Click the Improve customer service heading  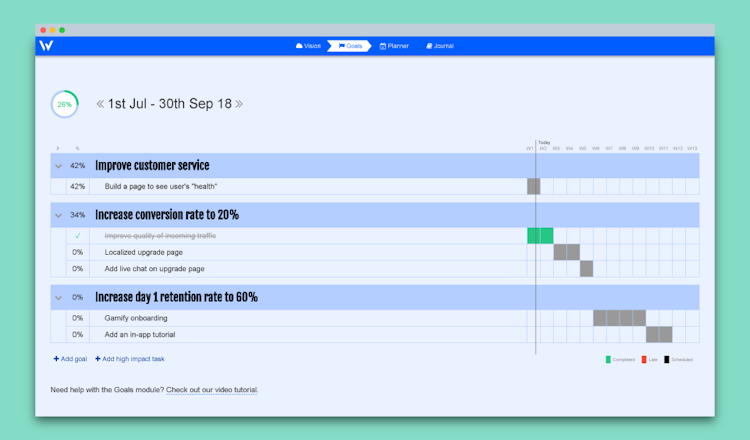(152, 165)
